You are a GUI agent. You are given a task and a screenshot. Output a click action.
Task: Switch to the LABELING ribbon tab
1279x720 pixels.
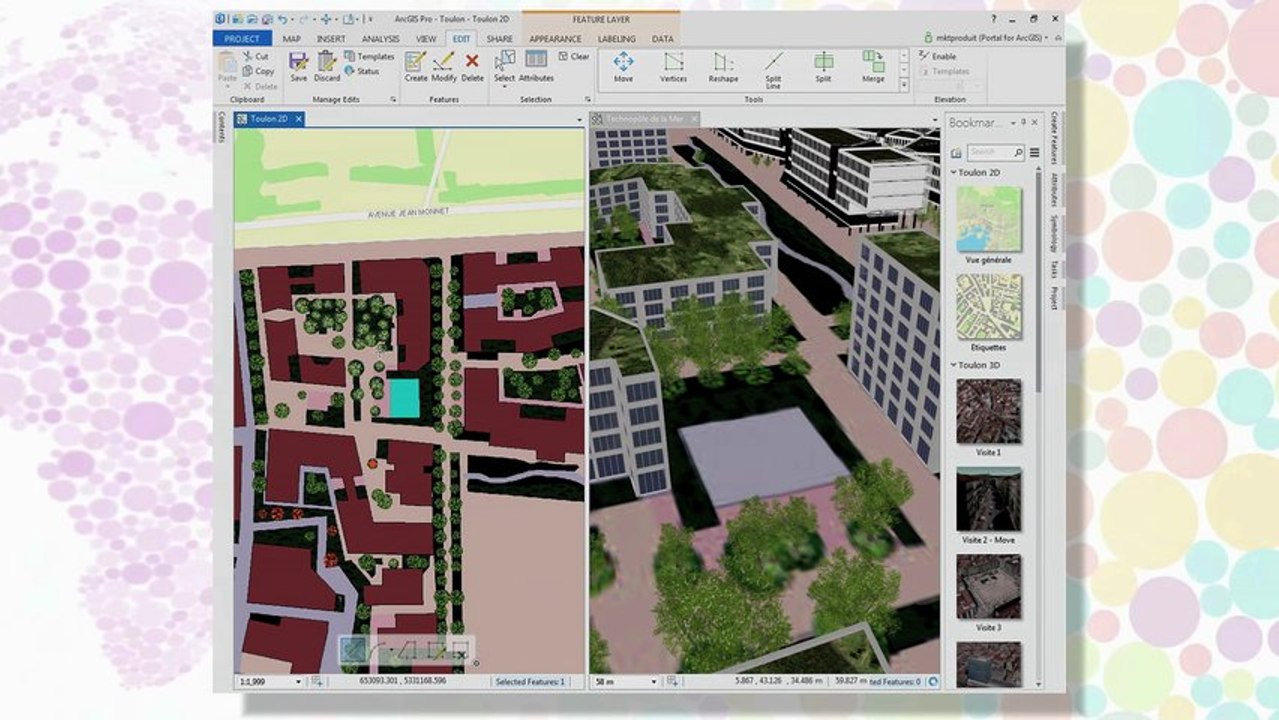point(616,38)
